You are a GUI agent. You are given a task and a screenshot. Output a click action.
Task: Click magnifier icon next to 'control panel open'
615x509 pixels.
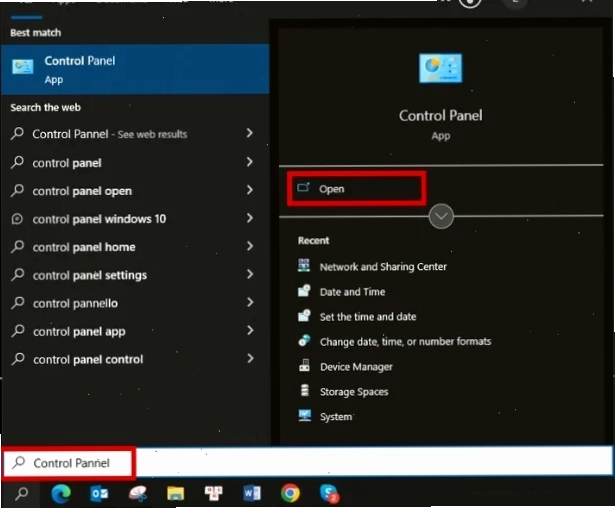(18, 190)
